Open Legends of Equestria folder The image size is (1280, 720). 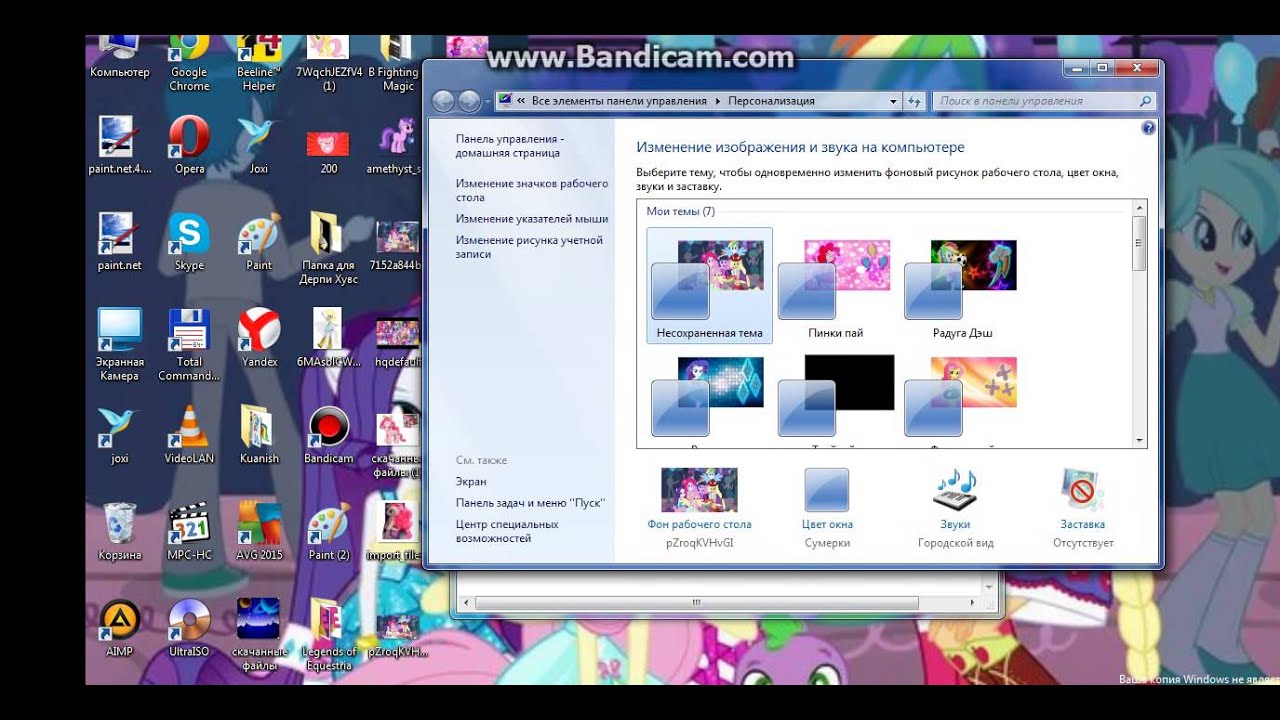coord(329,634)
